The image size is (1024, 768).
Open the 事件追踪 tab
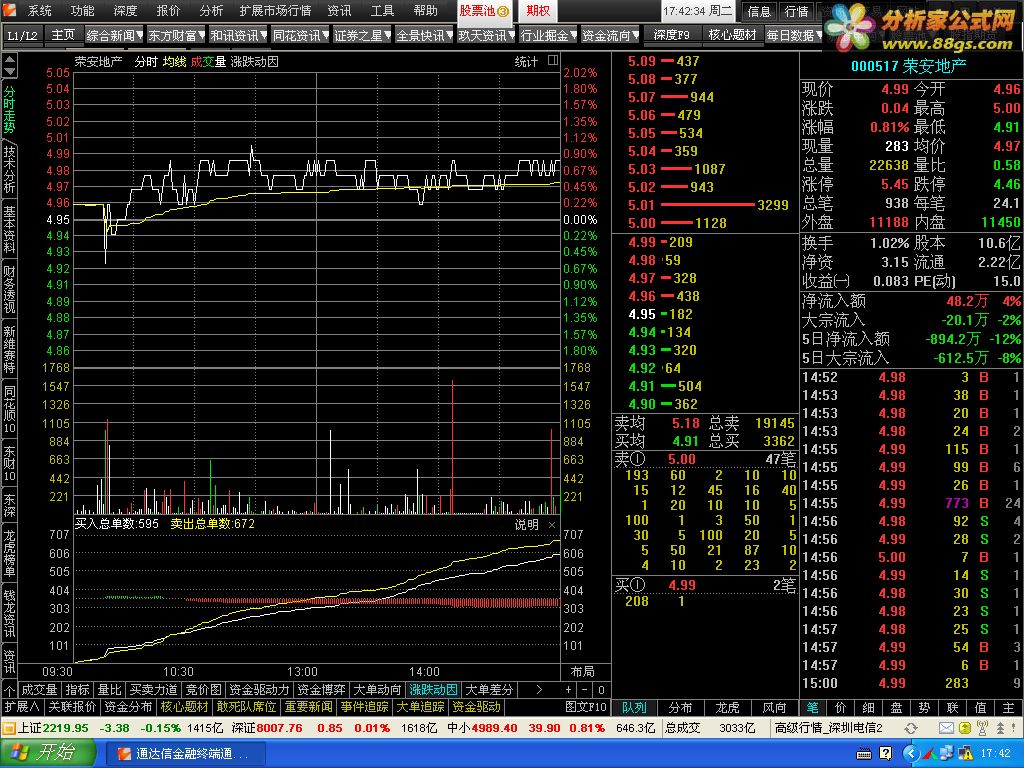(364, 707)
